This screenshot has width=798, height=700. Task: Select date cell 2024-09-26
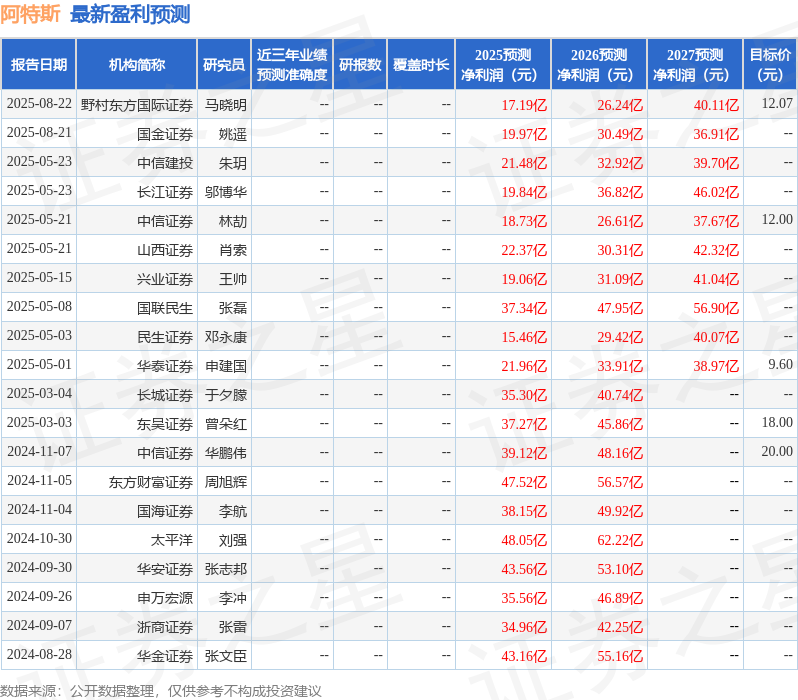click(x=39, y=597)
